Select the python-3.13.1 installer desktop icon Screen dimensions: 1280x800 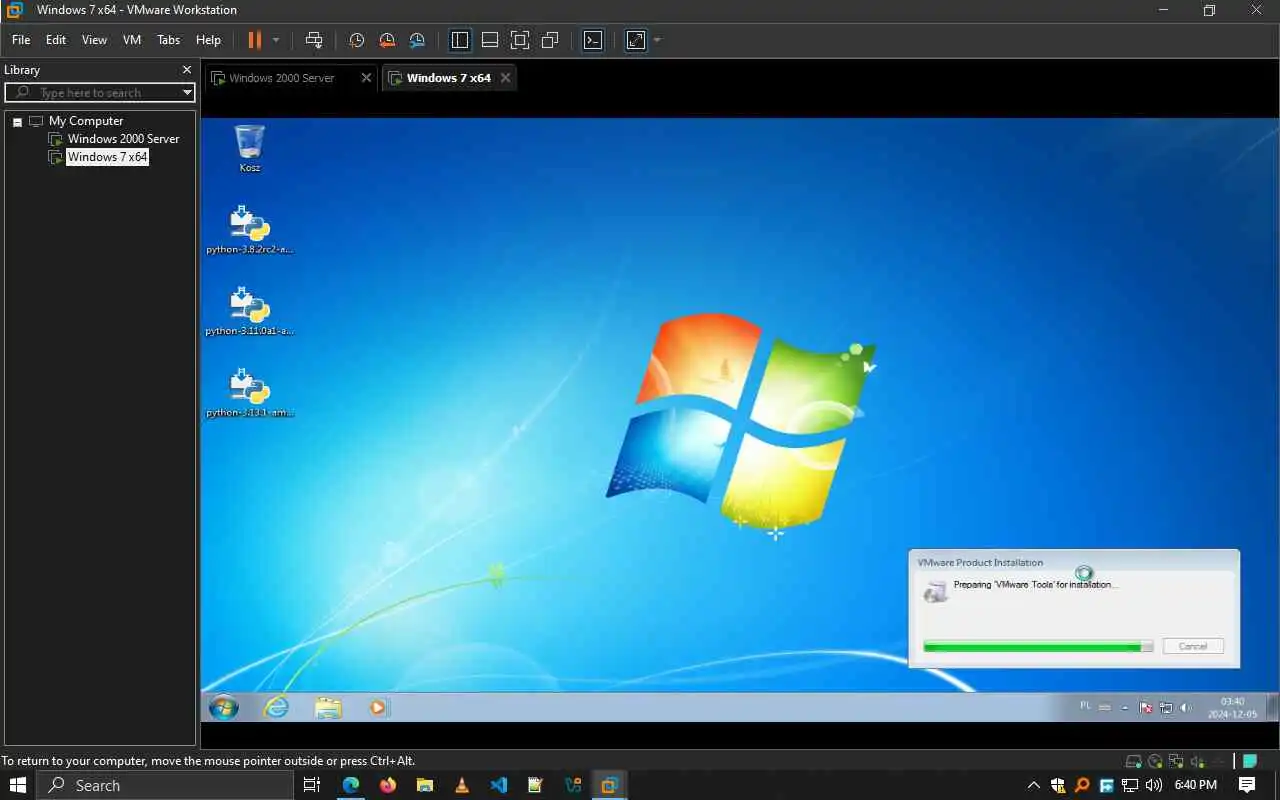[x=250, y=392]
